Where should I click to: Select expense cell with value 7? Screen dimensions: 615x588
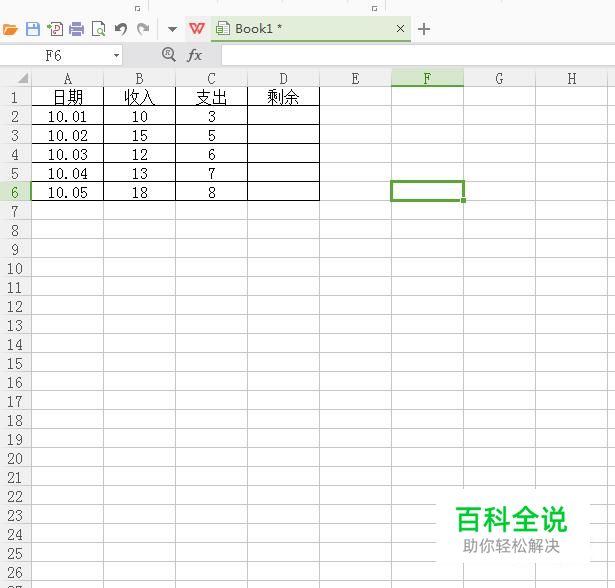211,173
